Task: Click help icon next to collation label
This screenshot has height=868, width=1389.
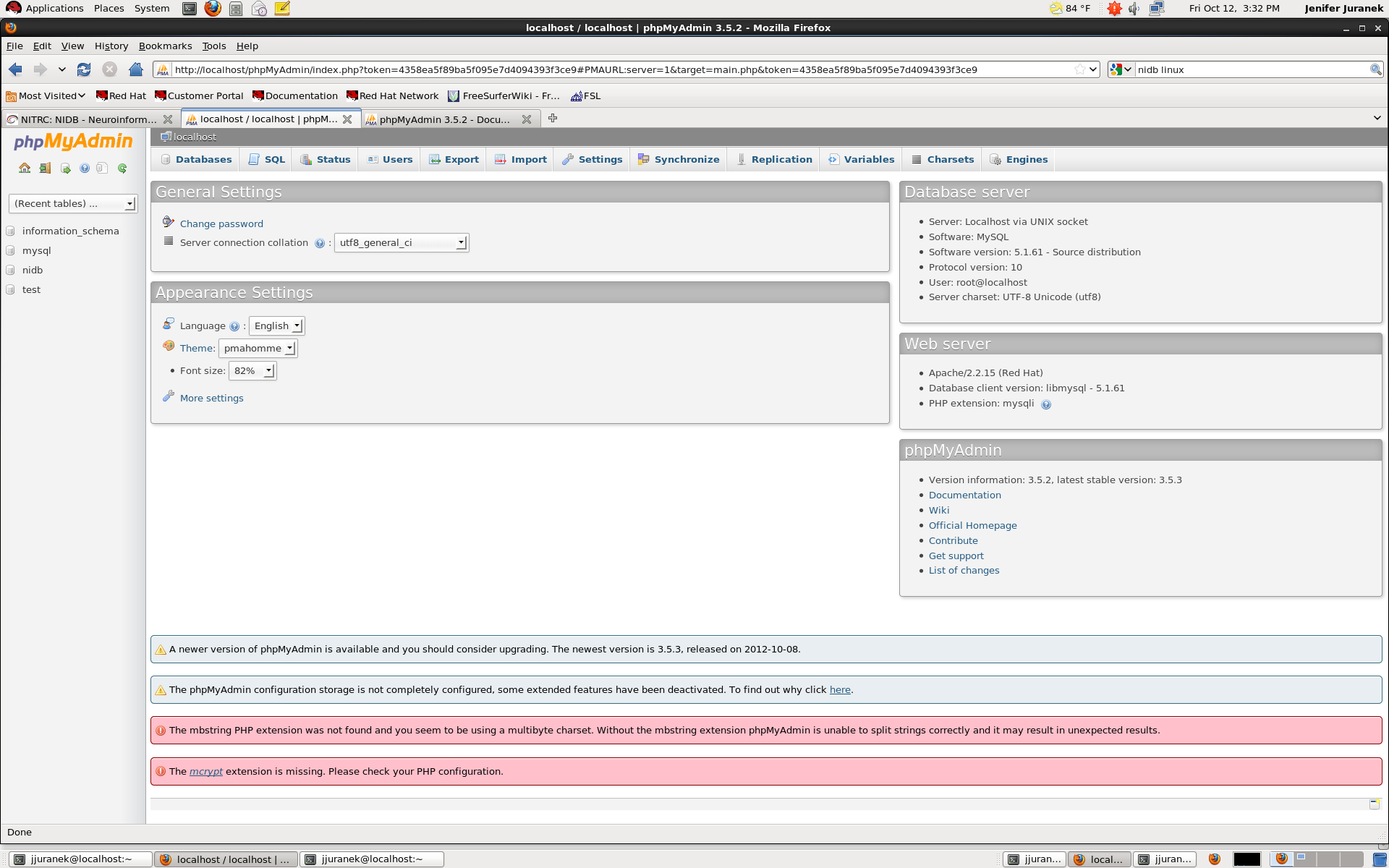Action: (x=319, y=244)
